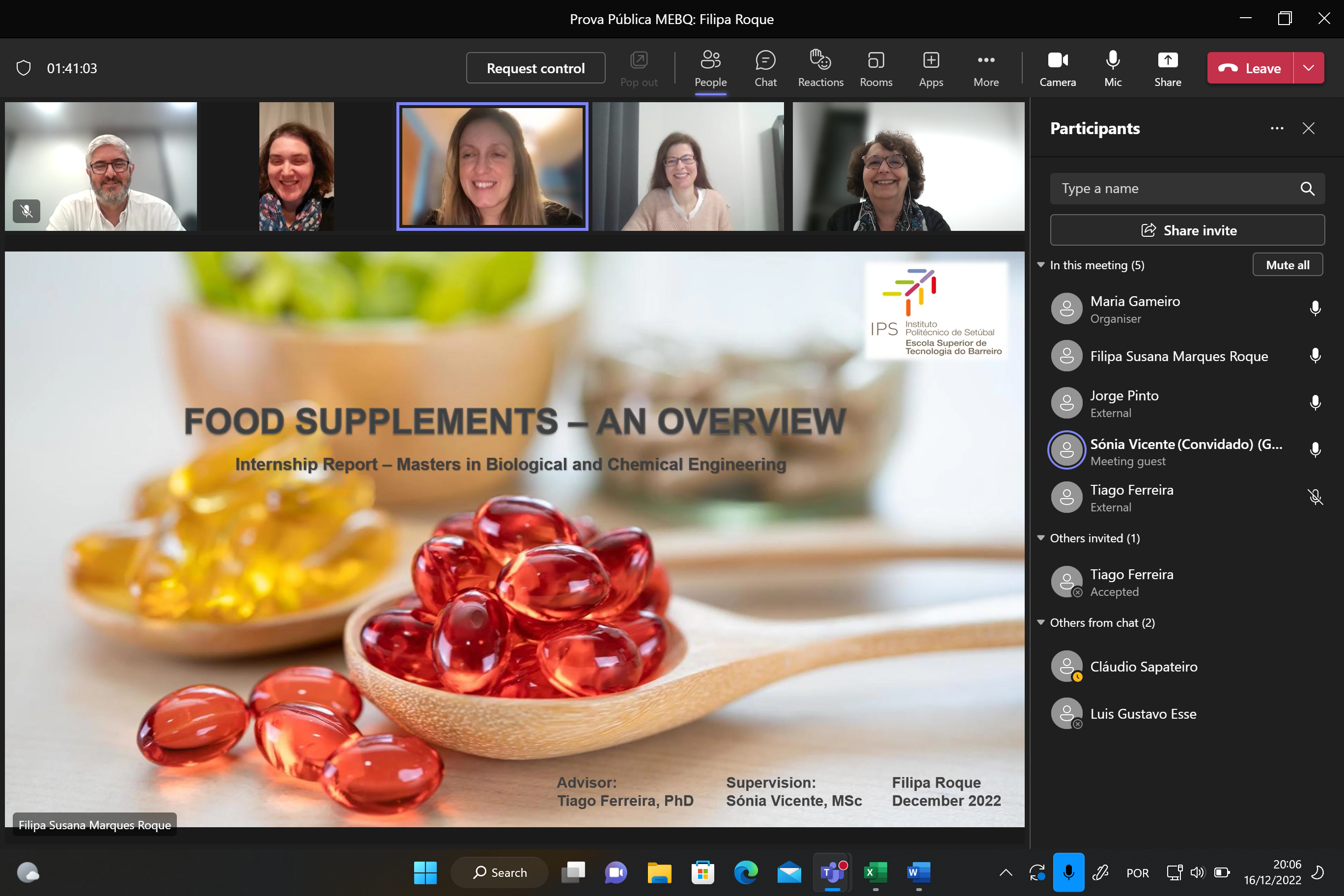
Task: Open Breakout Rooms
Action: click(x=875, y=68)
